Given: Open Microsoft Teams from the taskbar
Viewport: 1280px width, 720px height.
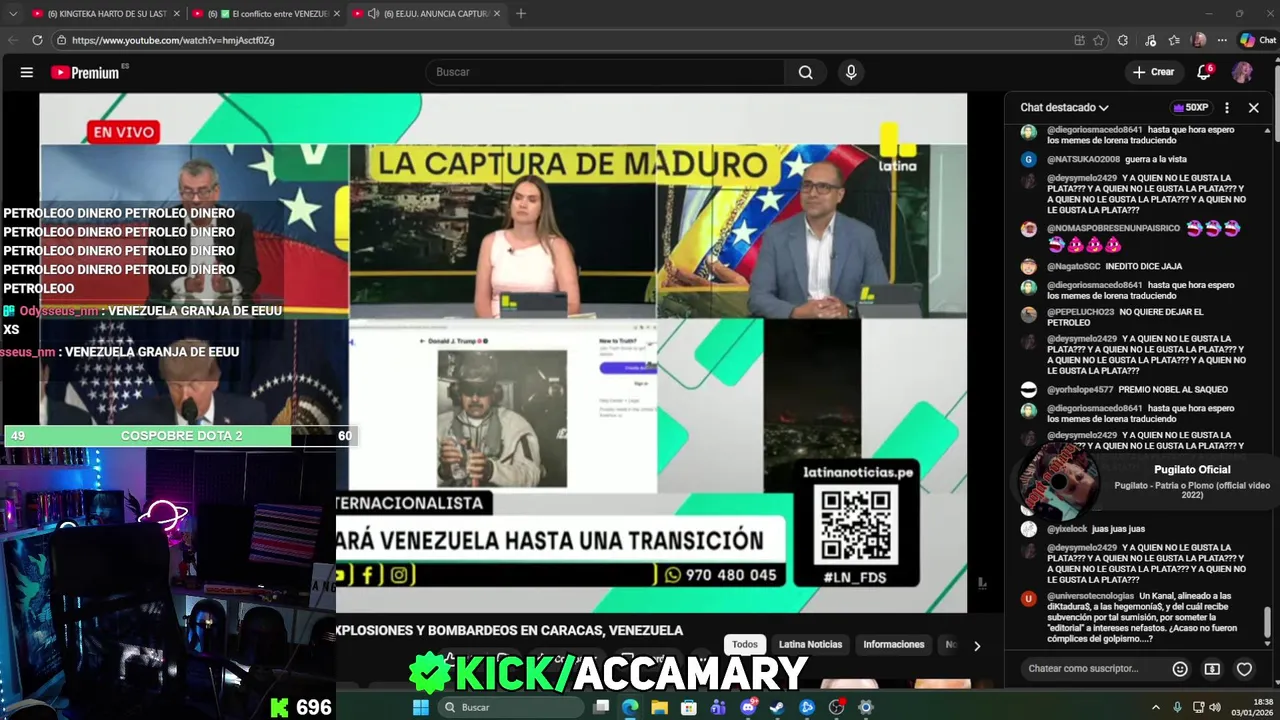Looking at the screenshot, I should tap(718, 707).
